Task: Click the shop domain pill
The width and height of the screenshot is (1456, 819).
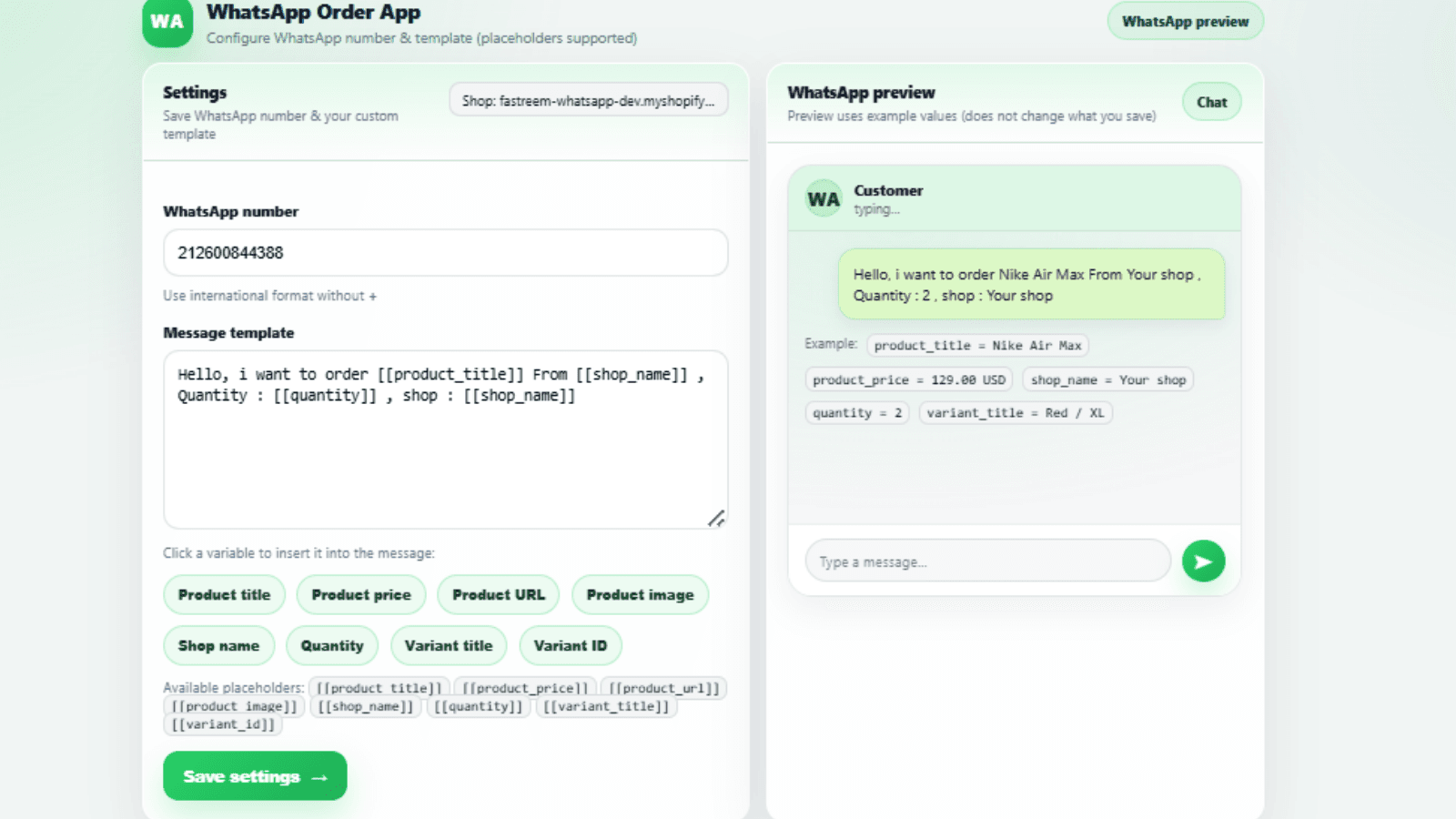Action: 588,100
